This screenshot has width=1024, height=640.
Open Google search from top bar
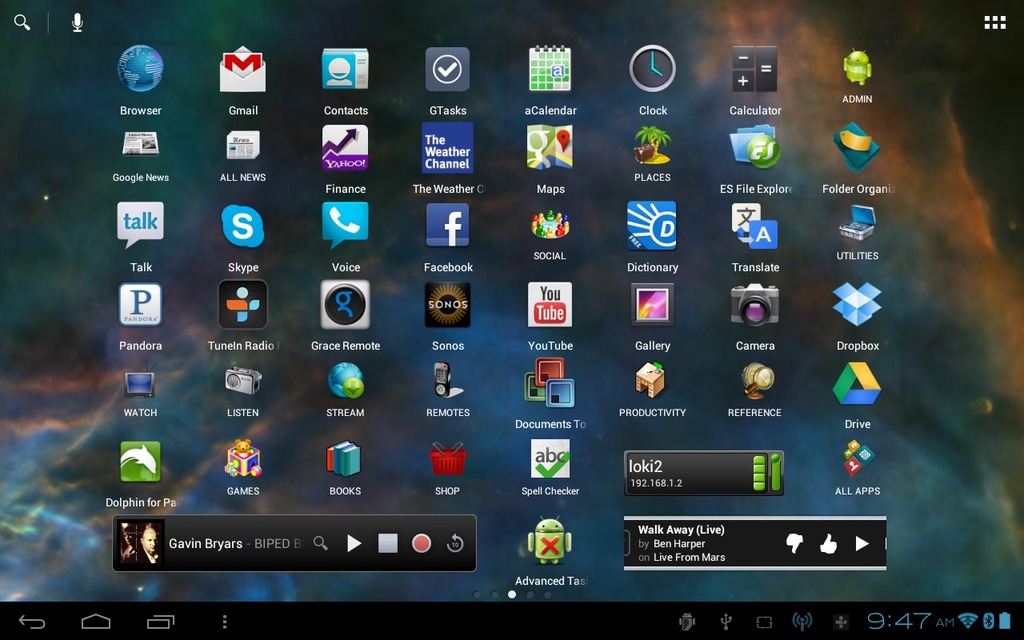point(22,22)
